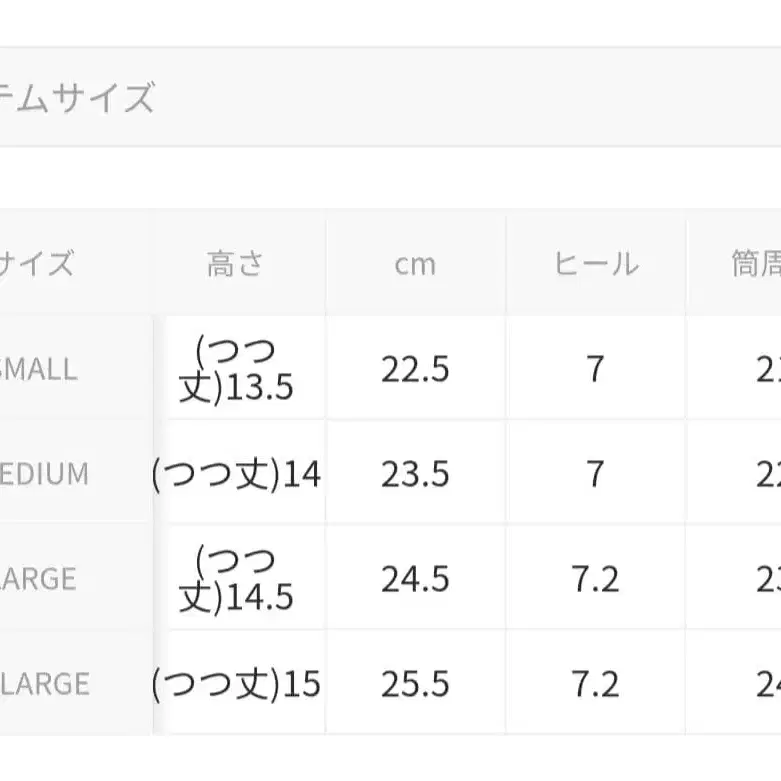Click the 高さ column header
Viewport: 781px width, 781px height.
coord(236,264)
